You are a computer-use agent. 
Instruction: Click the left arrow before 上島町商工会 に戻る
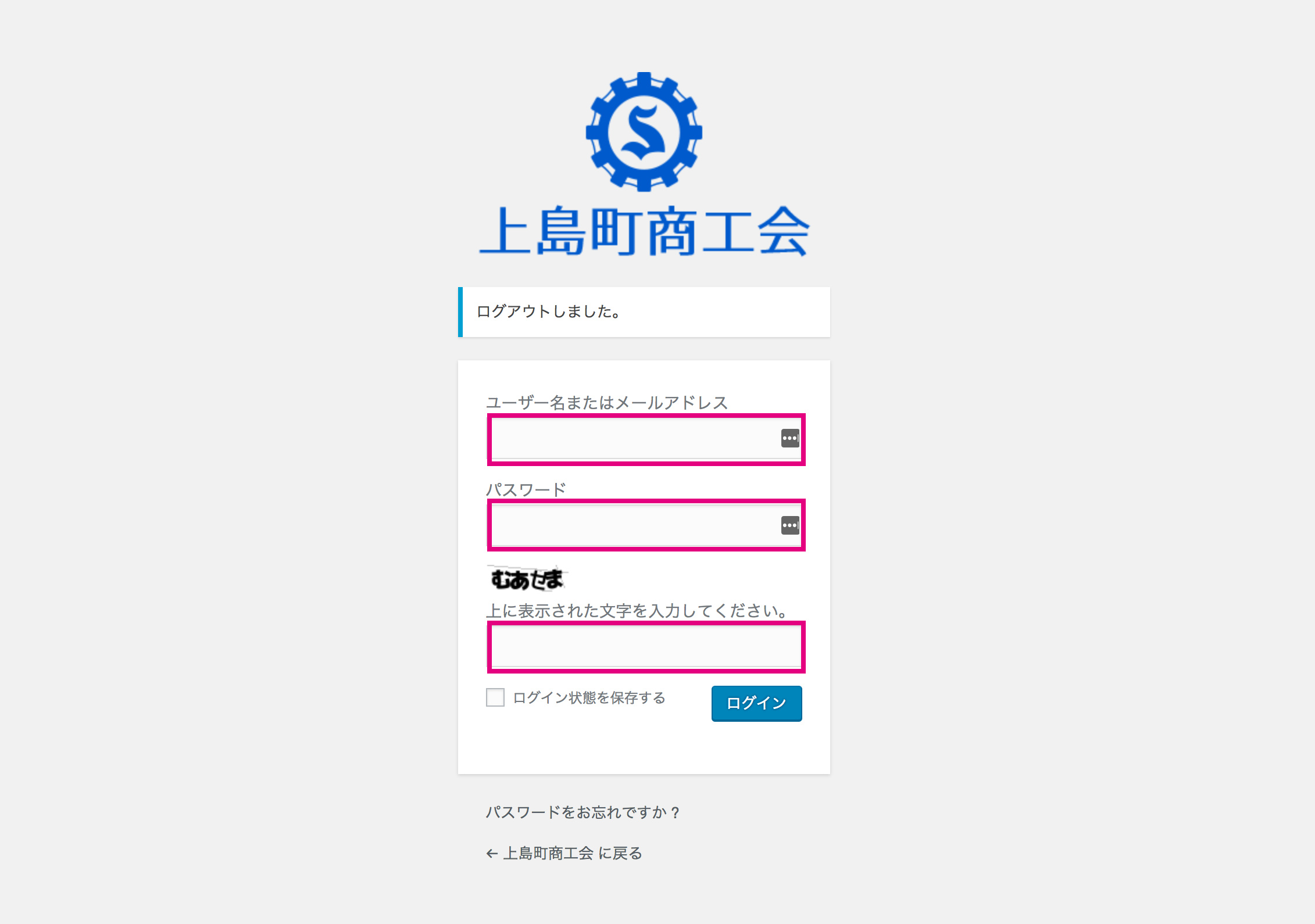[492, 854]
